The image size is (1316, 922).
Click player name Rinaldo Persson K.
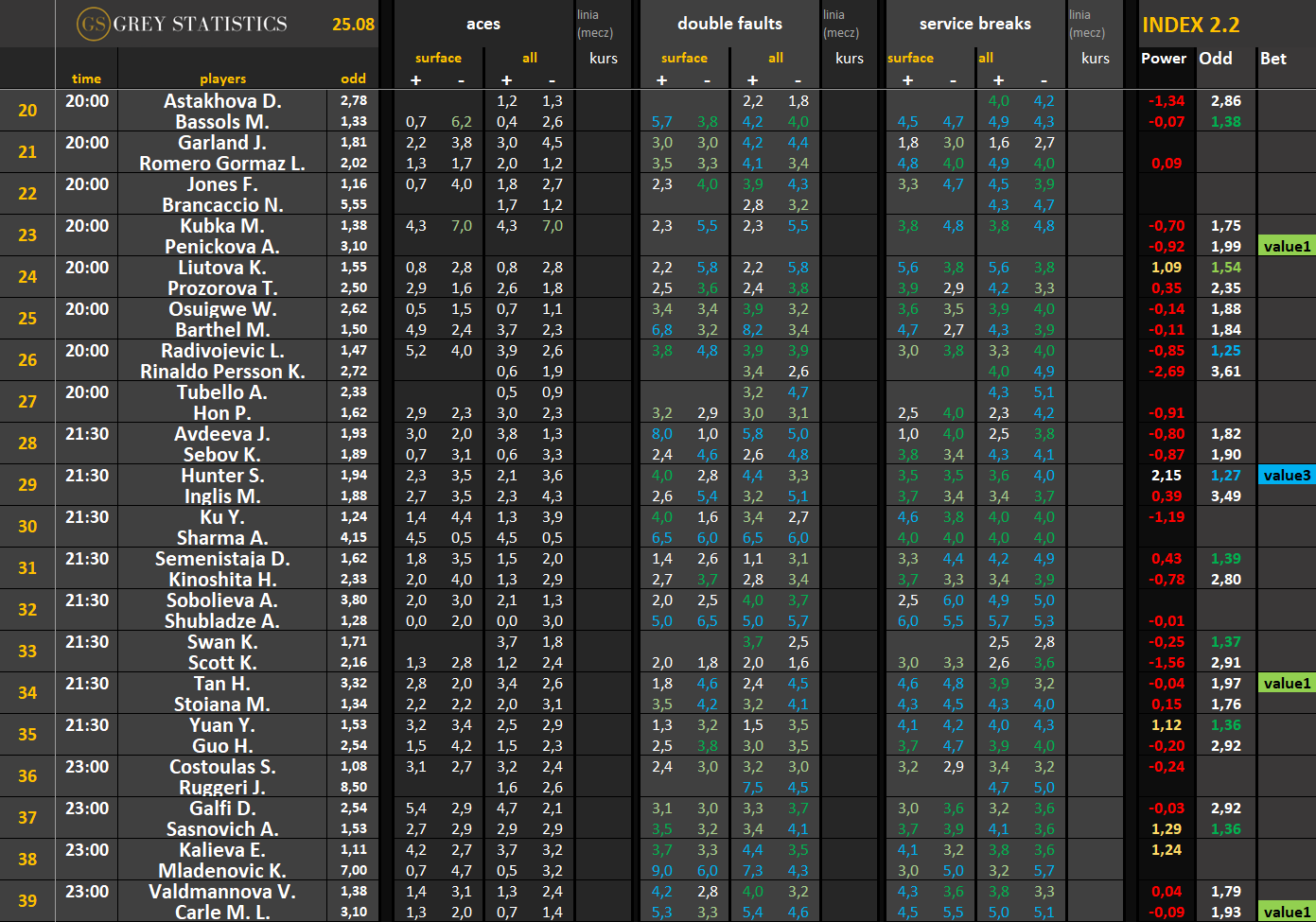[x=222, y=372]
